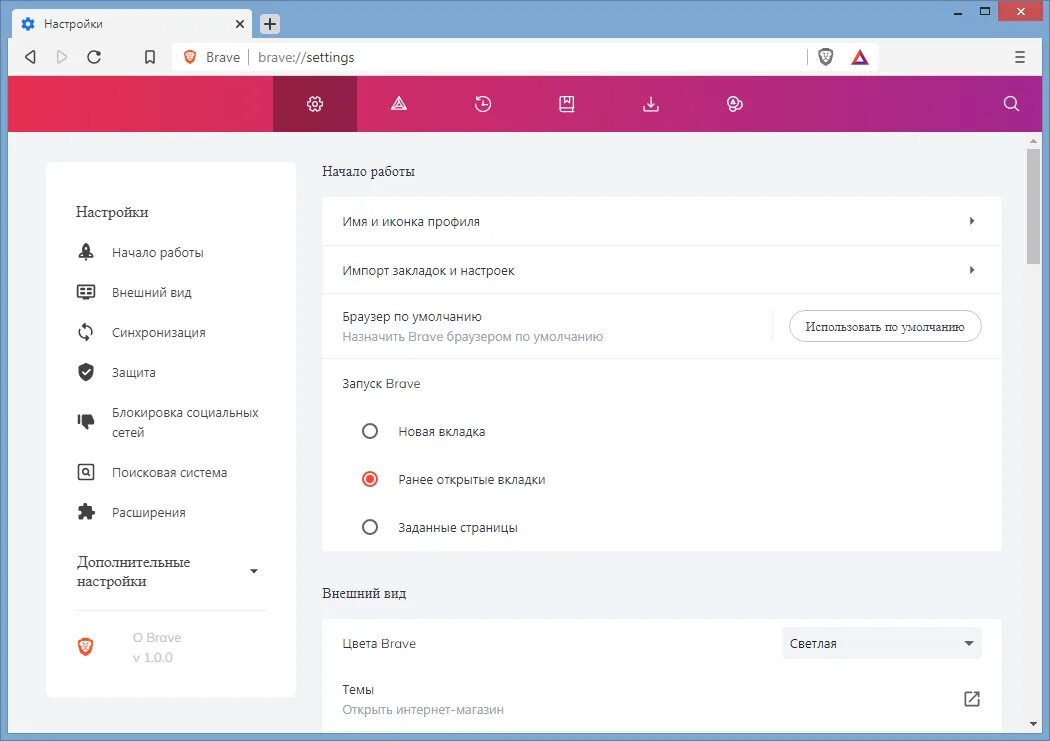Close the Настройки tab

[x=240, y=24]
